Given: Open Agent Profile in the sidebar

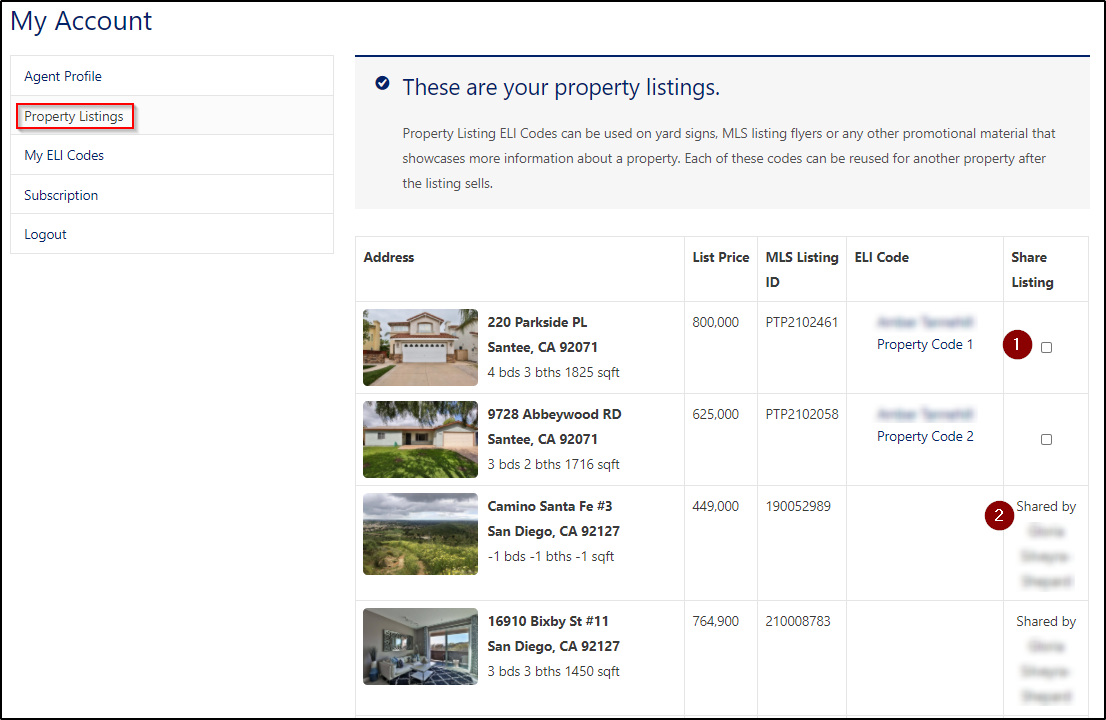Looking at the screenshot, I should click(x=63, y=76).
